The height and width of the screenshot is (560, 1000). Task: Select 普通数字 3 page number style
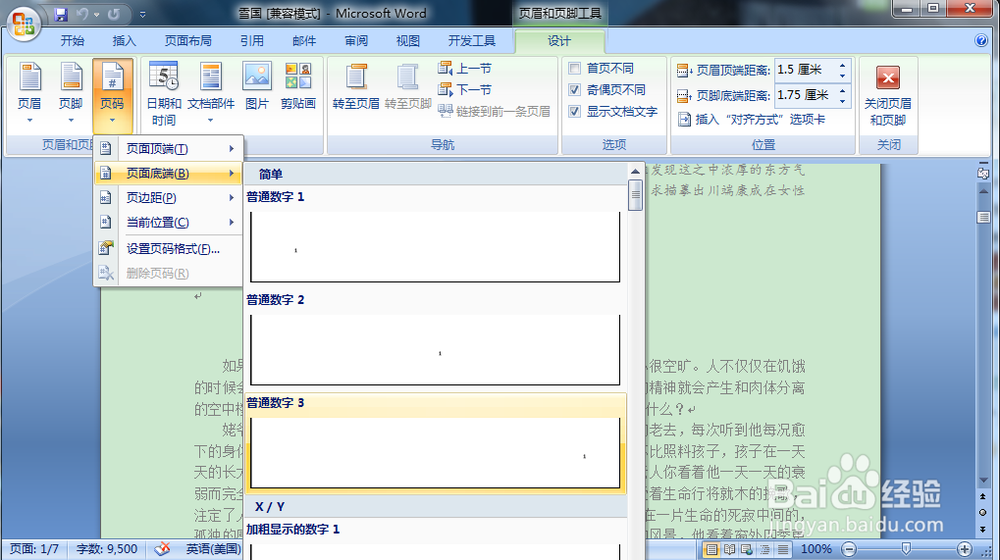[x=435, y=443]
